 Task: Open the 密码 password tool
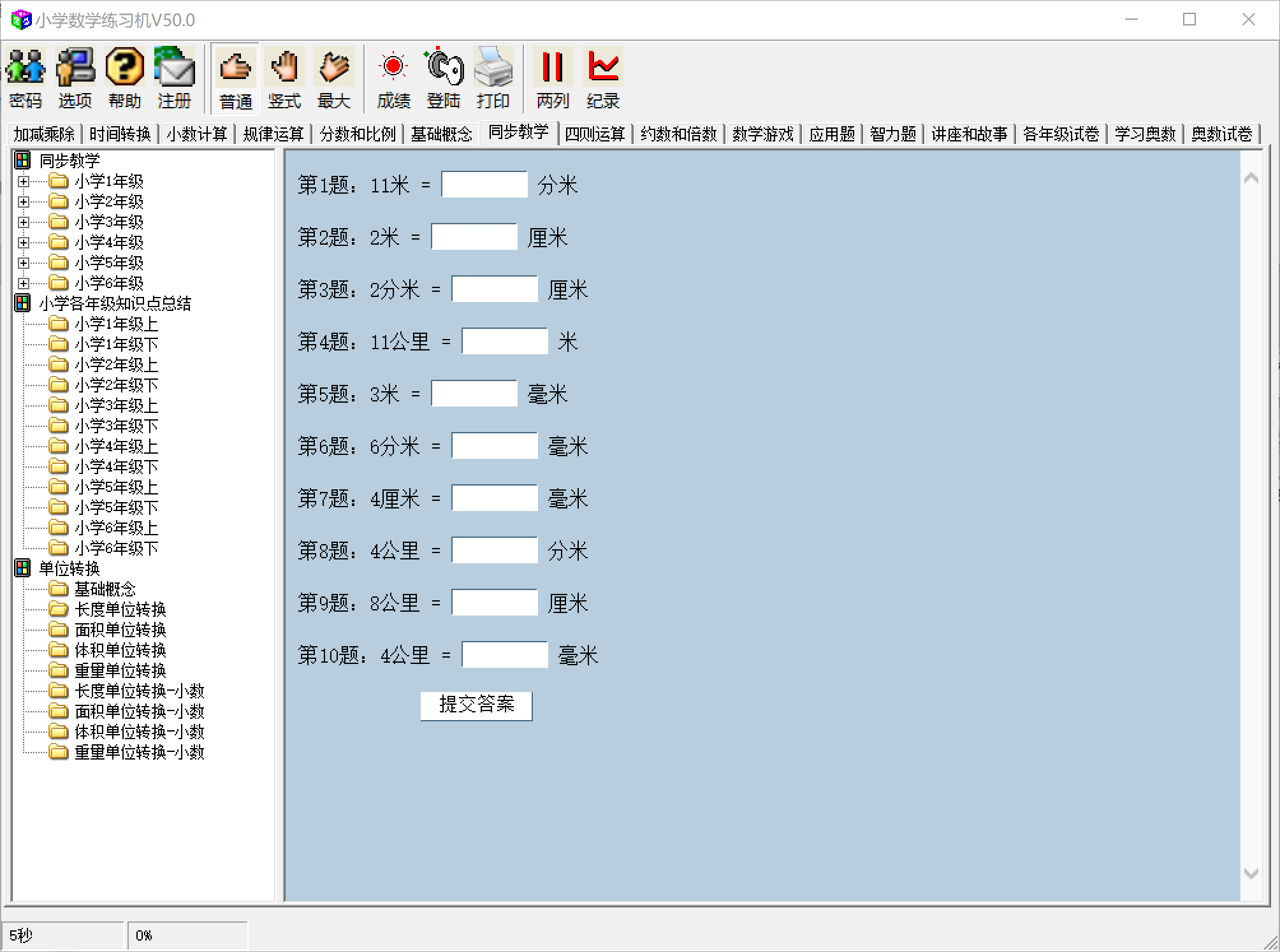click(25, 78)
